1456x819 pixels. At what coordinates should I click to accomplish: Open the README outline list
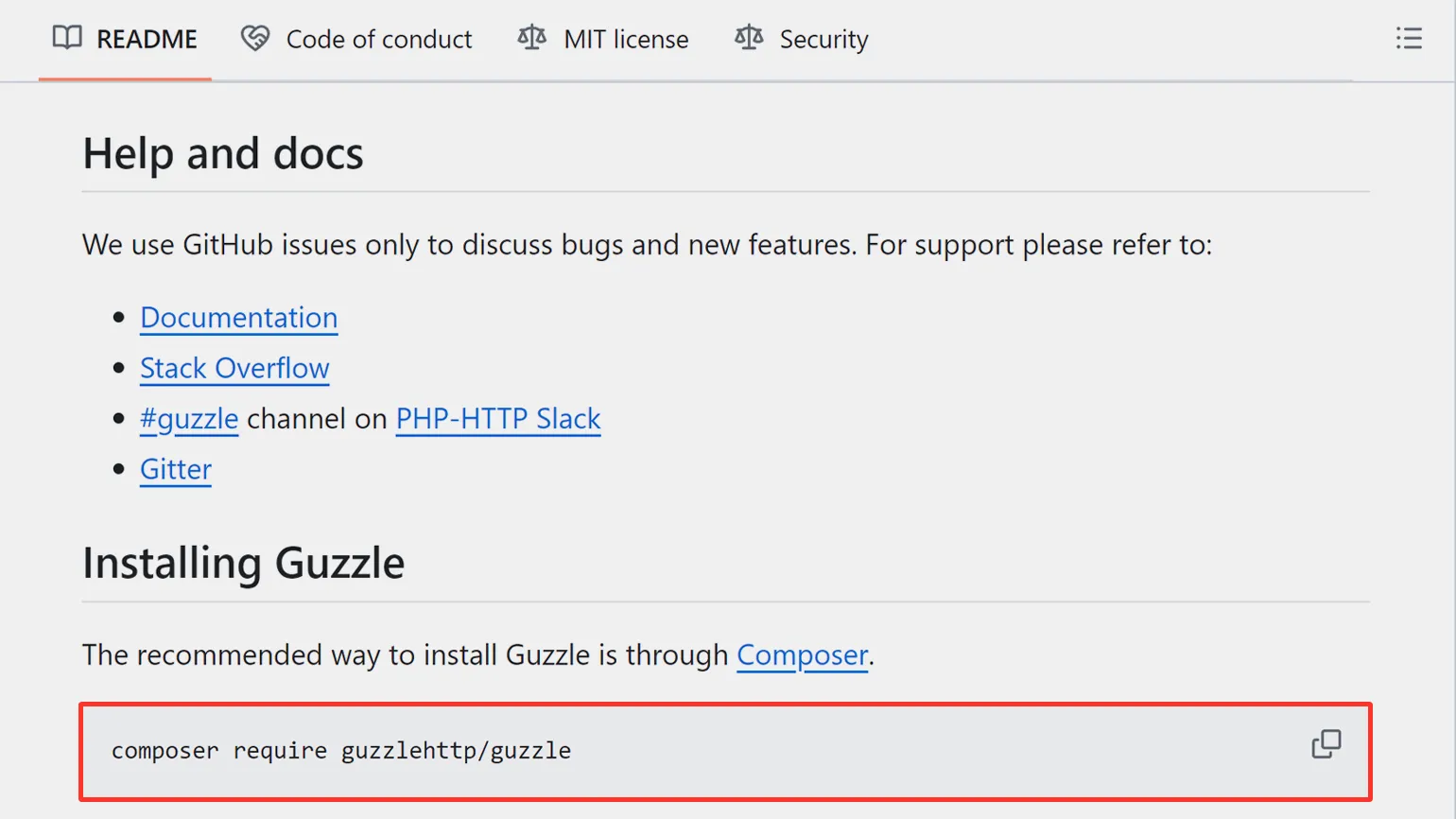pos(1408,38)
